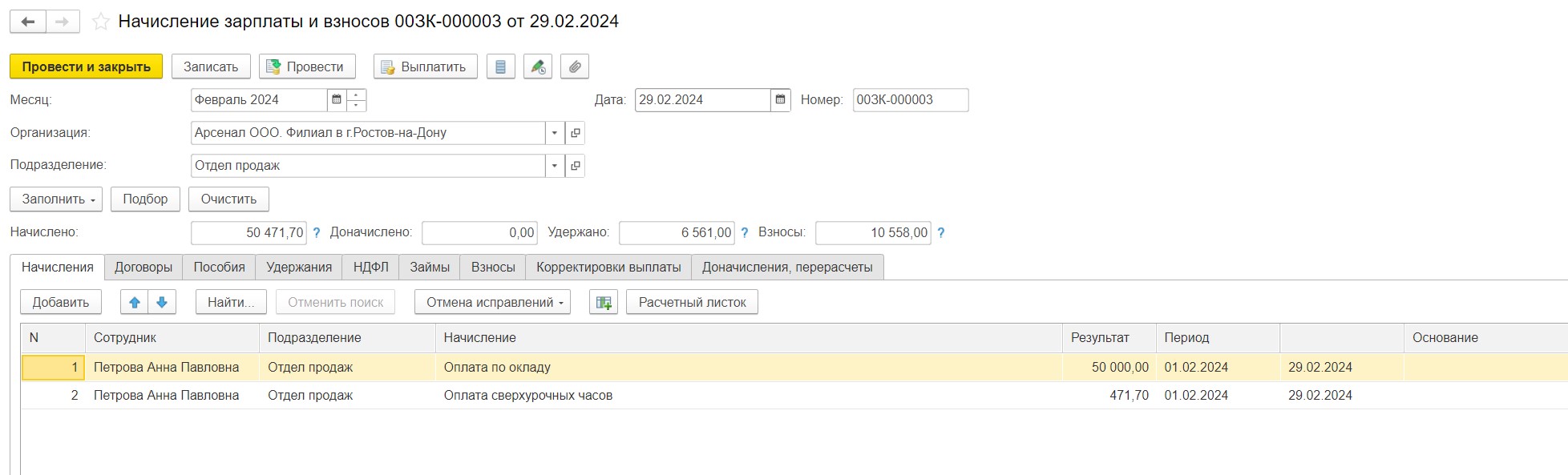Open calendar picker for Дата field
This screenshot has height=475, width=1568.
click(780, 100)
